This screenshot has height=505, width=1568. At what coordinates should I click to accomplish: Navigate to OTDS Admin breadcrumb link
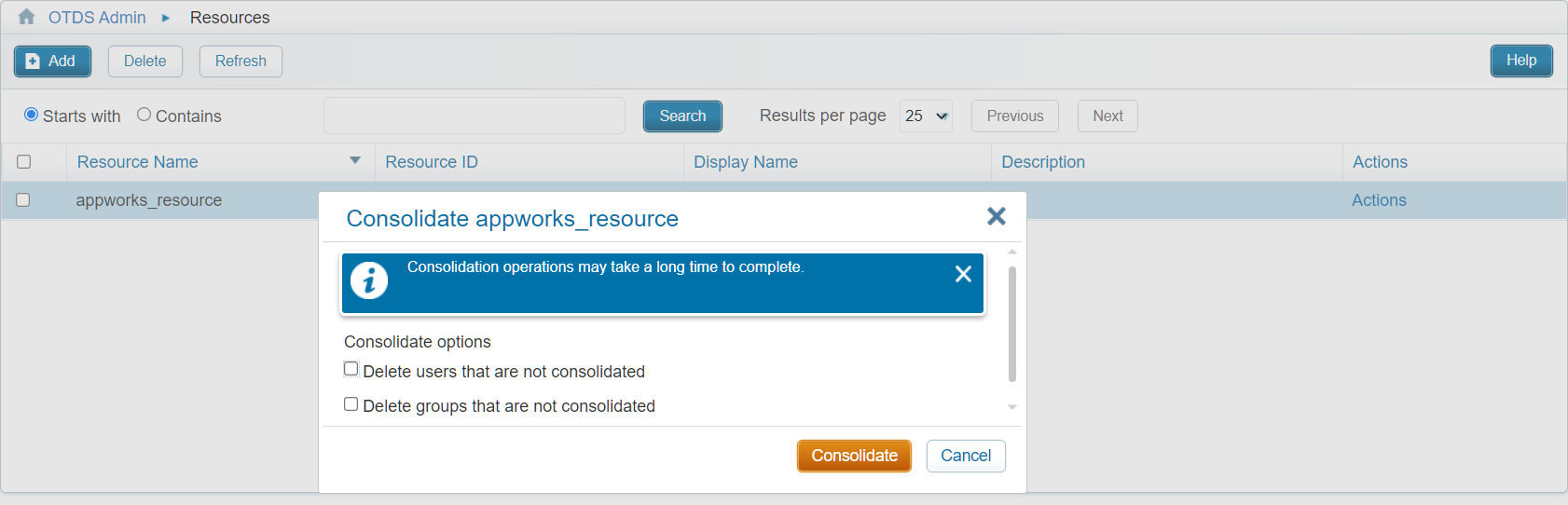(97, 18)
